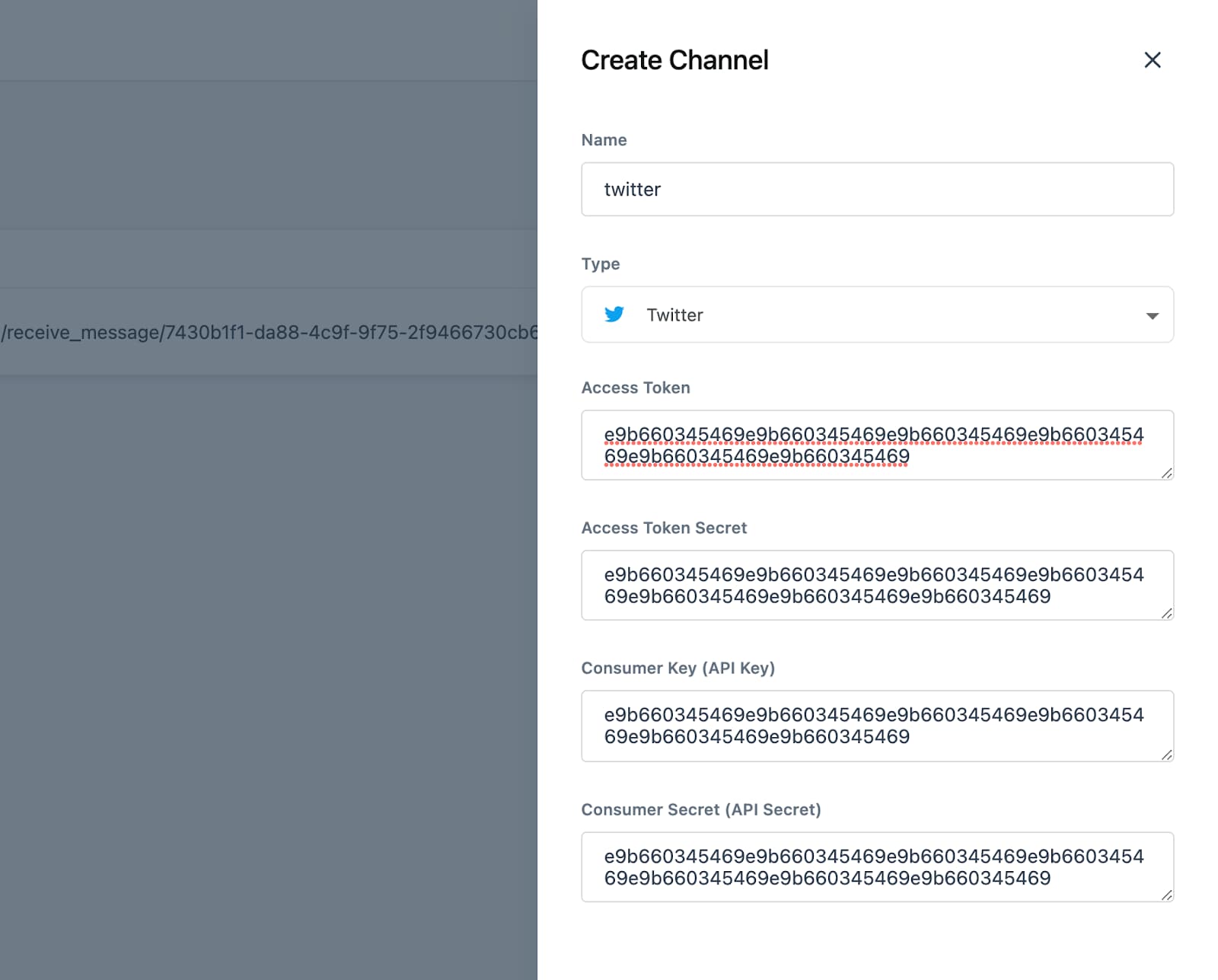
Task: Click the Consumer Key (API Key) textarea
Action: (877, 726)
